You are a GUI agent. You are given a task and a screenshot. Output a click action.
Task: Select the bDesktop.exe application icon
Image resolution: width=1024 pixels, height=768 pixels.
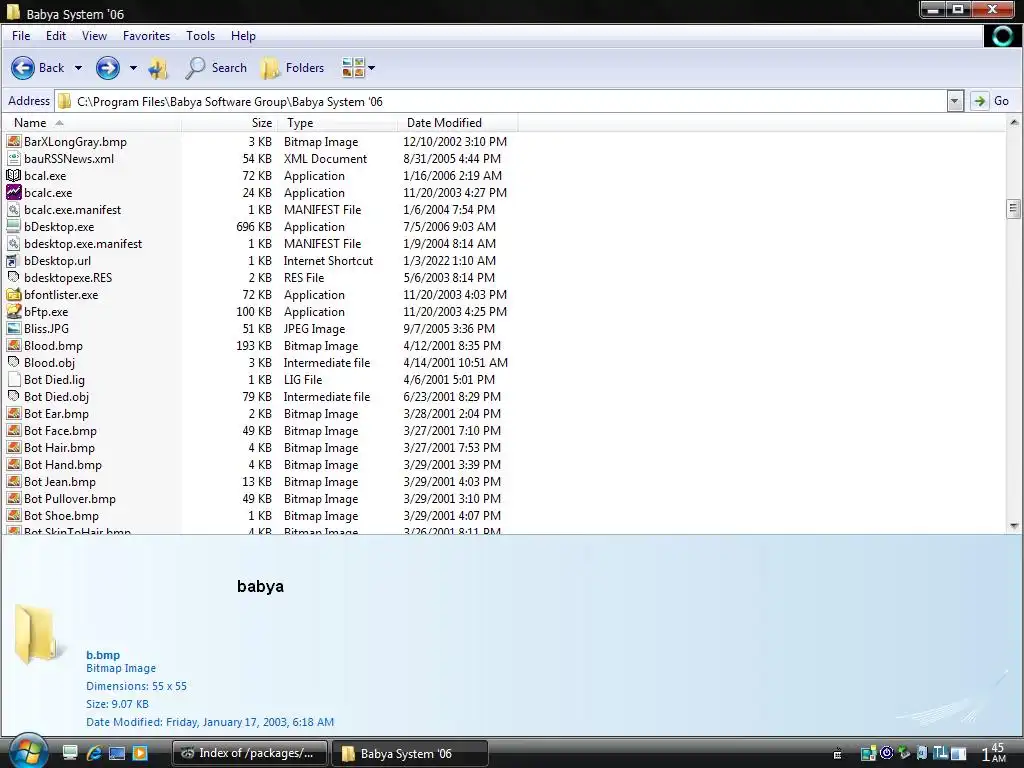13,227
